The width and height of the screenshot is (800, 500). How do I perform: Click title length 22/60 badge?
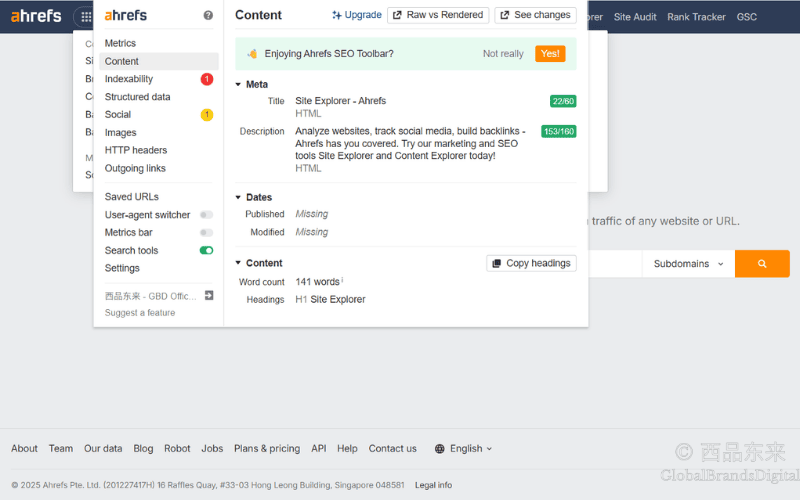(x=563, y=101)
